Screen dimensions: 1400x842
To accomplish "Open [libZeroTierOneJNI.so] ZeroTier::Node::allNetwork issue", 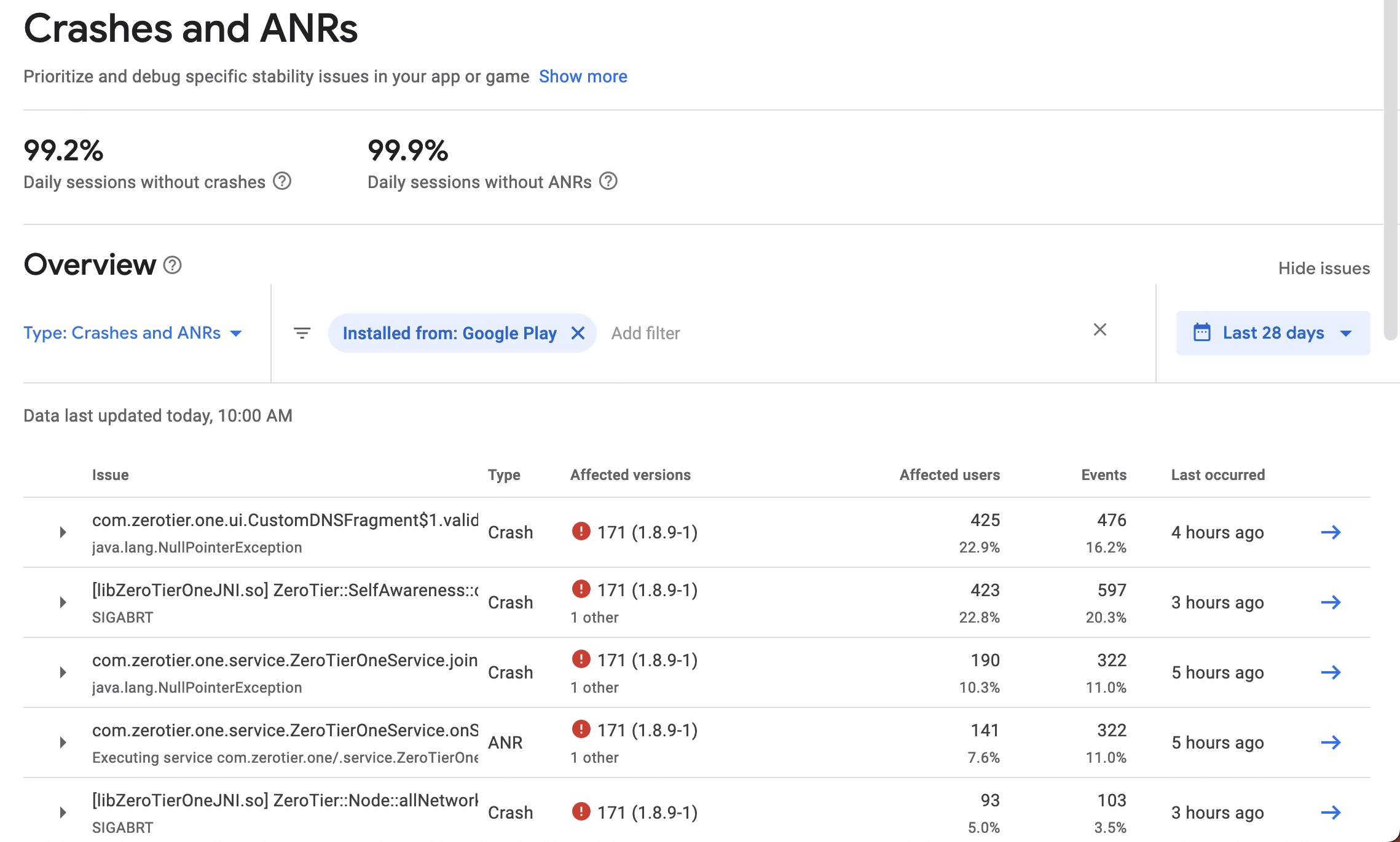I will [285, 800].
